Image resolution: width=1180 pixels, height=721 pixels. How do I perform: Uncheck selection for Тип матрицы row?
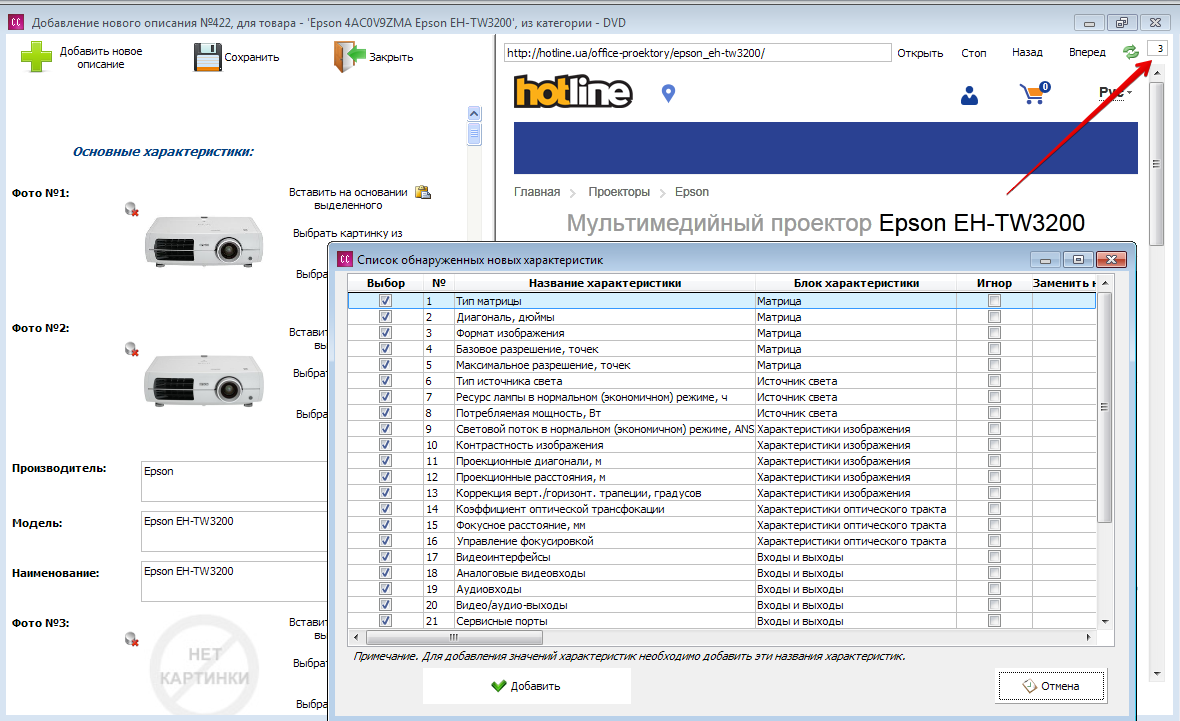point(385,301)
